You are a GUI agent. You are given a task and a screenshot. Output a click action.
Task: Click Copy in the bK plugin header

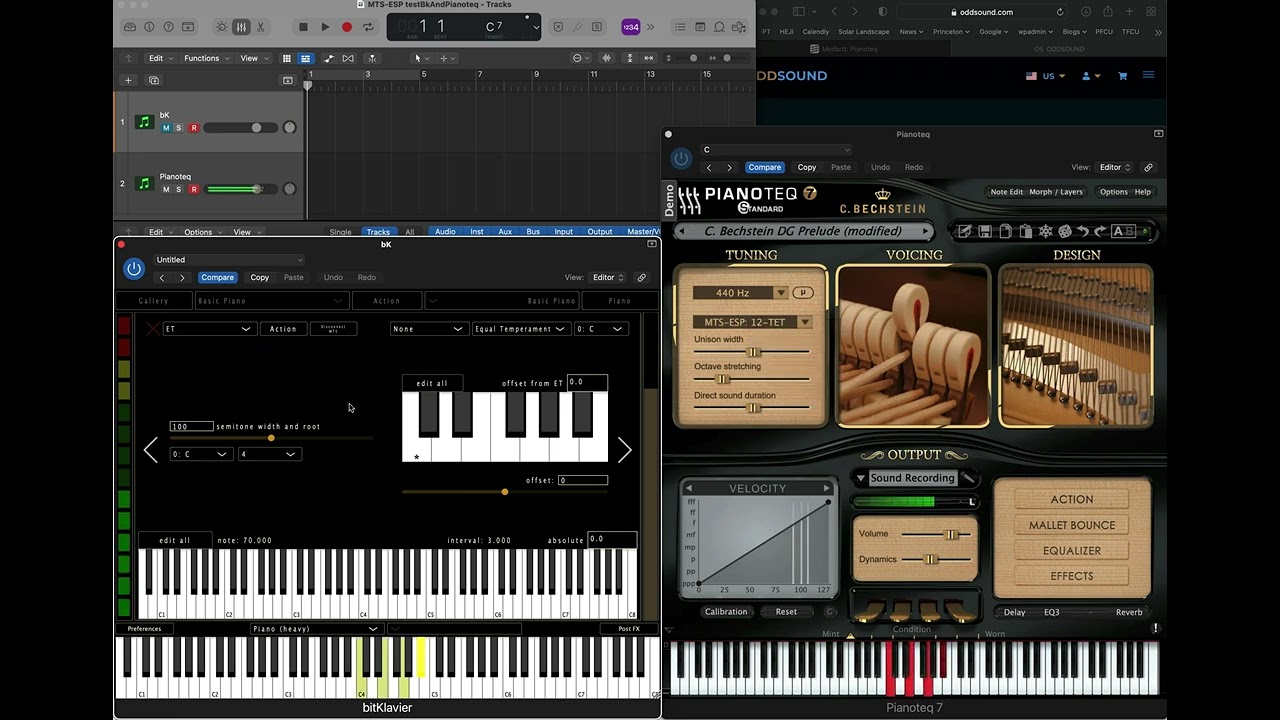(260, 277)
